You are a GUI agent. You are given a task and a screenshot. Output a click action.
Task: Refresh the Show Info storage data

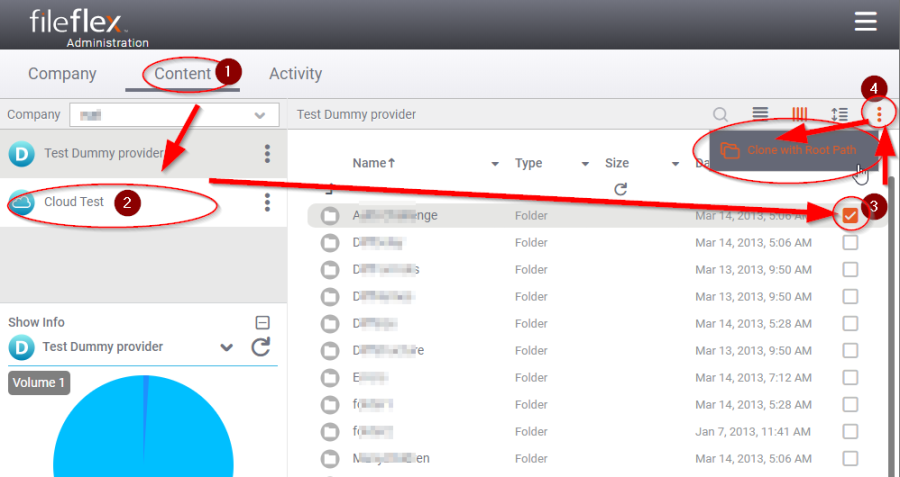pyautogui.click(x=261, y=347)
